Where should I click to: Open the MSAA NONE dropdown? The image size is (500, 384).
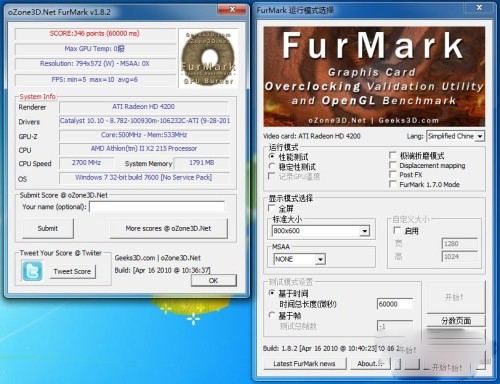pos(299,259)
